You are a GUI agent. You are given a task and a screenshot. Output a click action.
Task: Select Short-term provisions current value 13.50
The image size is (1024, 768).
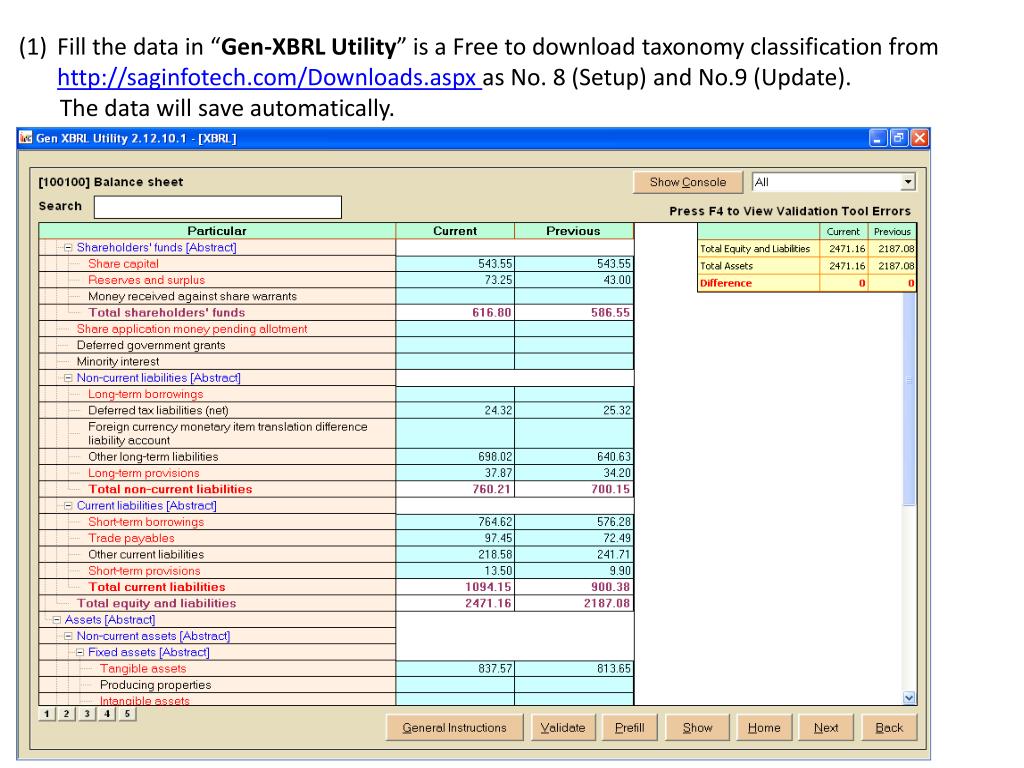455,571
